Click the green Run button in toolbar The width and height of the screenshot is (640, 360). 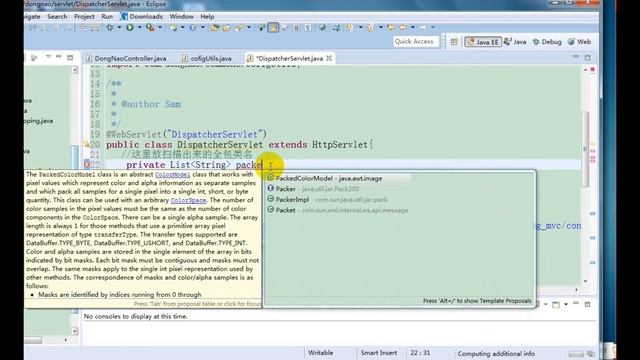point(130,27)
